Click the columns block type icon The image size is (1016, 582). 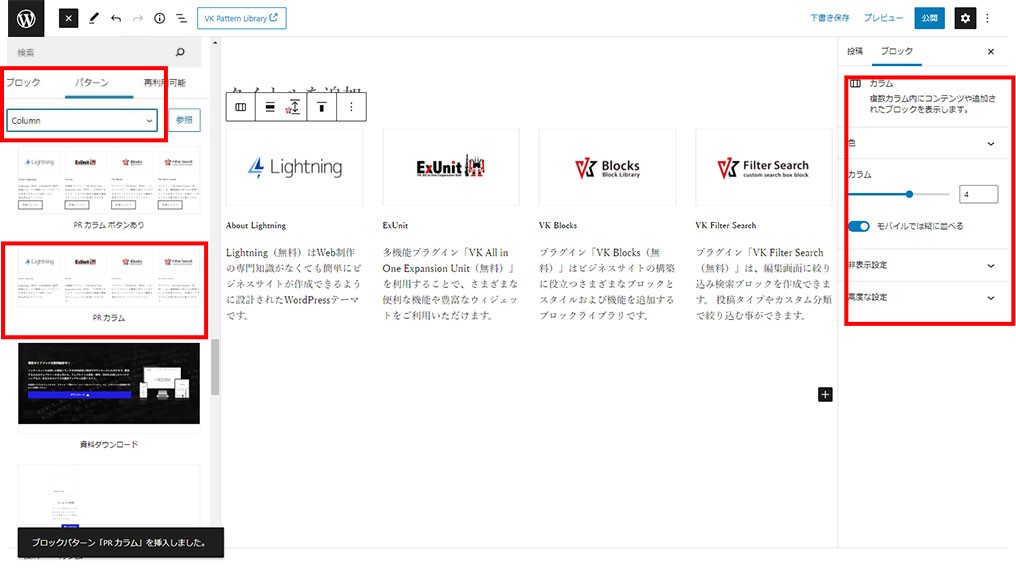[x=241, y=106]
